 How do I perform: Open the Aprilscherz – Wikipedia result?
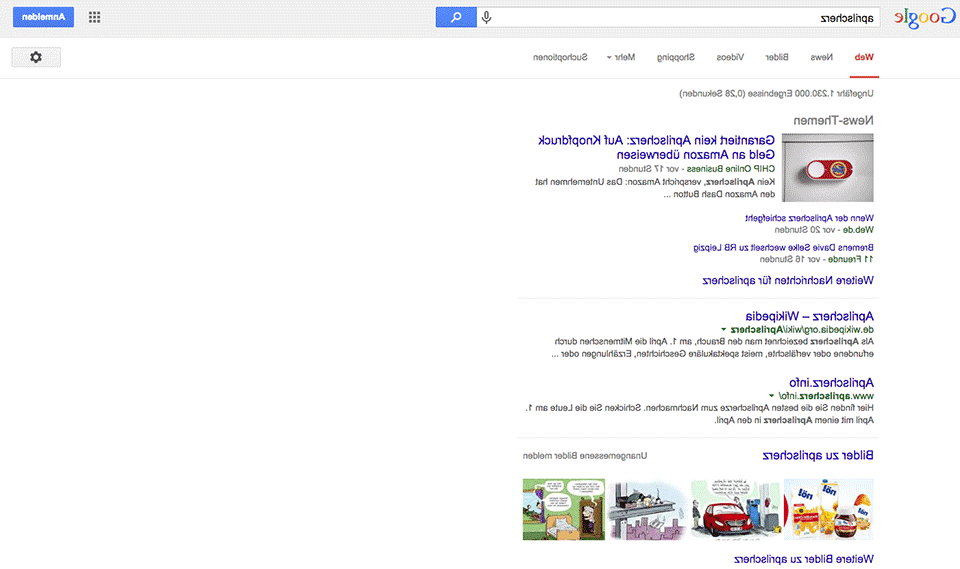point(809,316)
